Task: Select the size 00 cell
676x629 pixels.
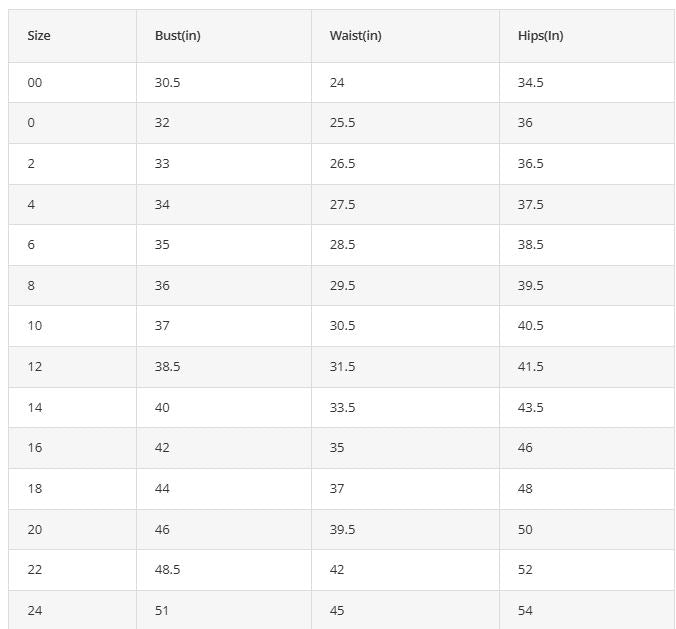Action: click(35, 83)
